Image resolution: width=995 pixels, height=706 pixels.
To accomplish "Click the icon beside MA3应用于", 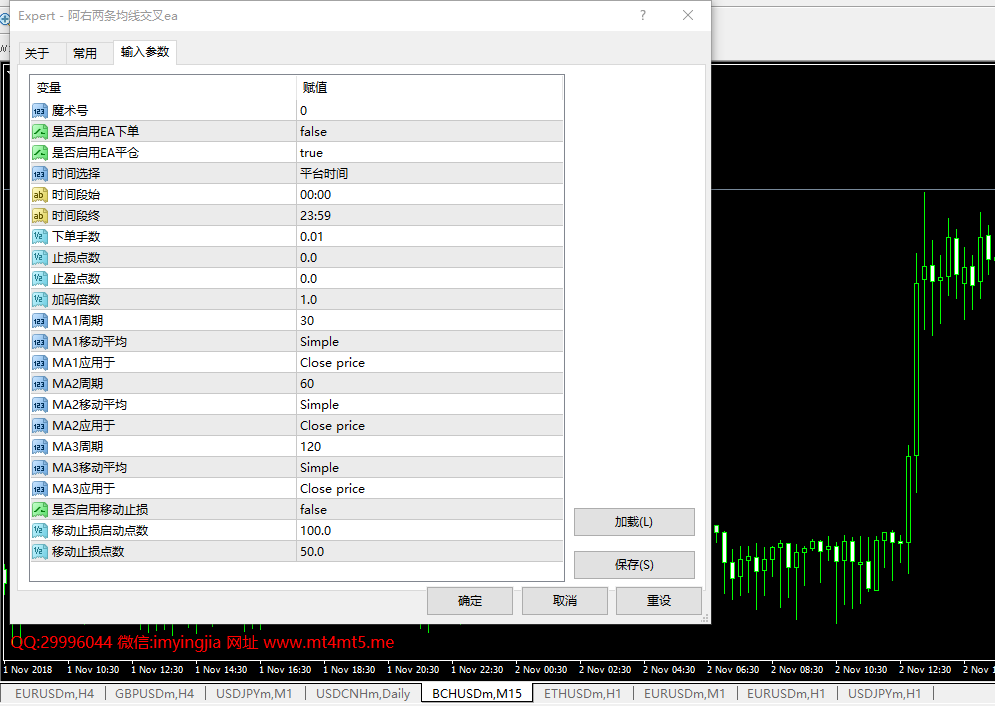I will click(39, 488).
